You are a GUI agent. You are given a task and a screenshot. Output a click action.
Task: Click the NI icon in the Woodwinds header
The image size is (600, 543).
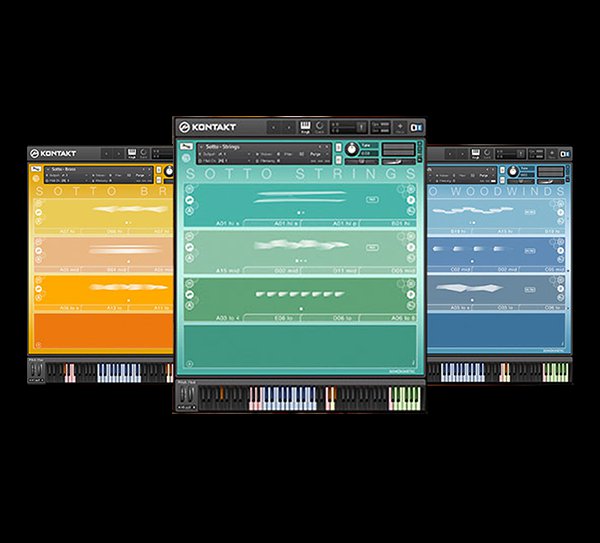click(x=565, y=154)
